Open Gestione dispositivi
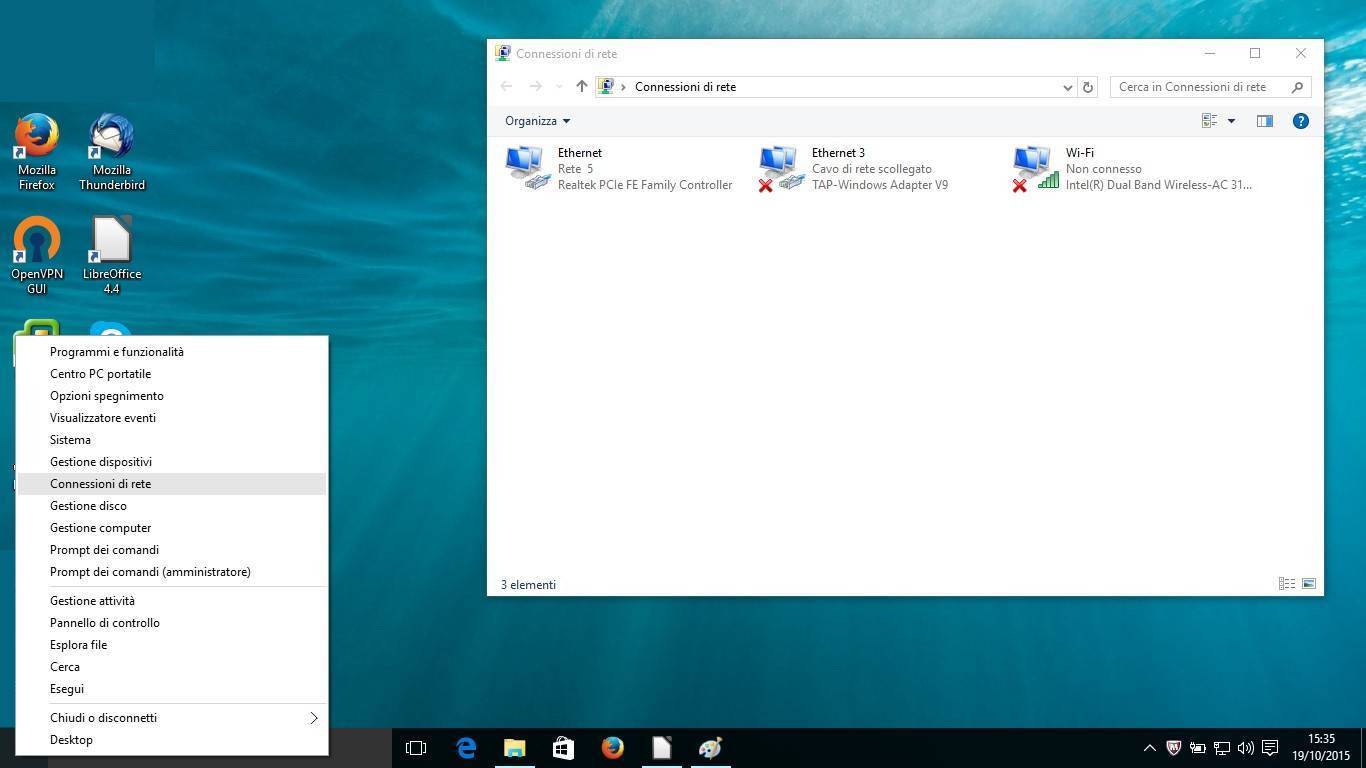1366x768 pixels. [171, 462]
